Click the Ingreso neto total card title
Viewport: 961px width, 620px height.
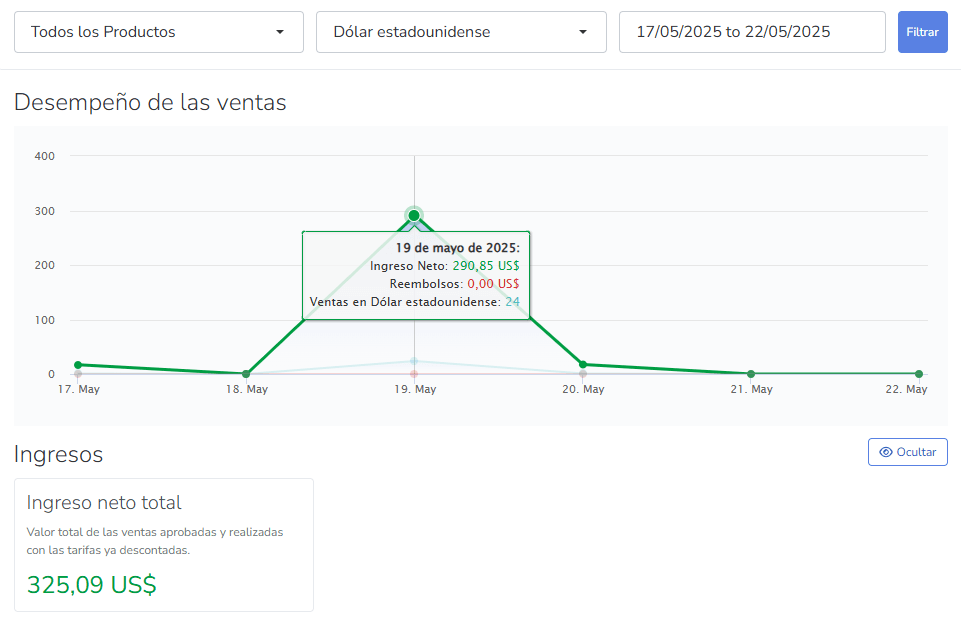pyautogui.click(x=104, y=503)
